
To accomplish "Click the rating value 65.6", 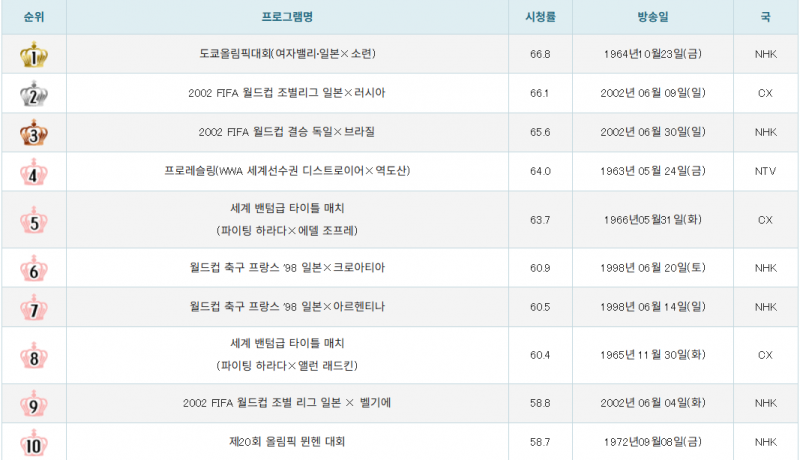I will [540, 132].
